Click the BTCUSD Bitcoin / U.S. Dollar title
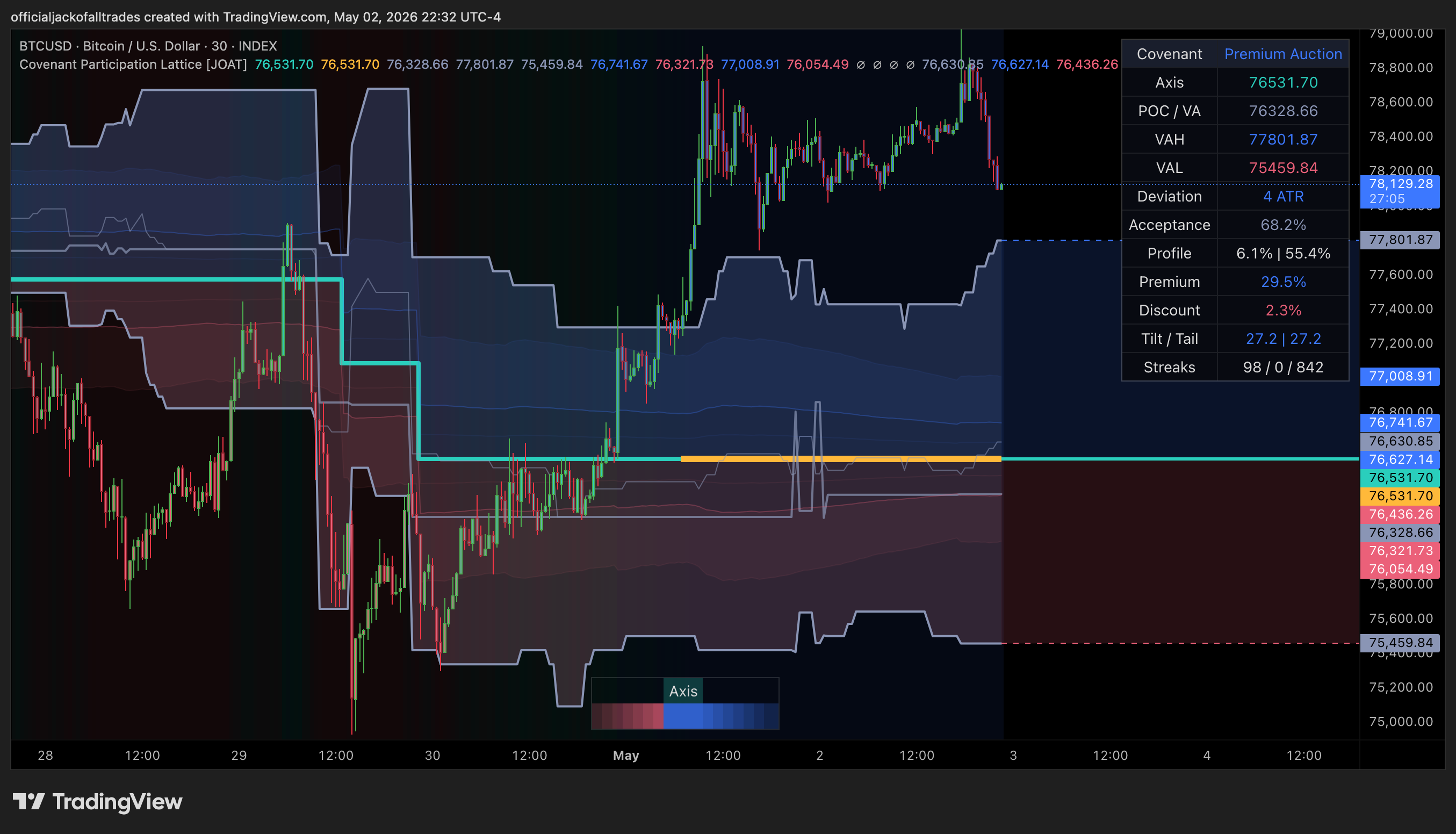1456x834 pixels. coord(148,46)
